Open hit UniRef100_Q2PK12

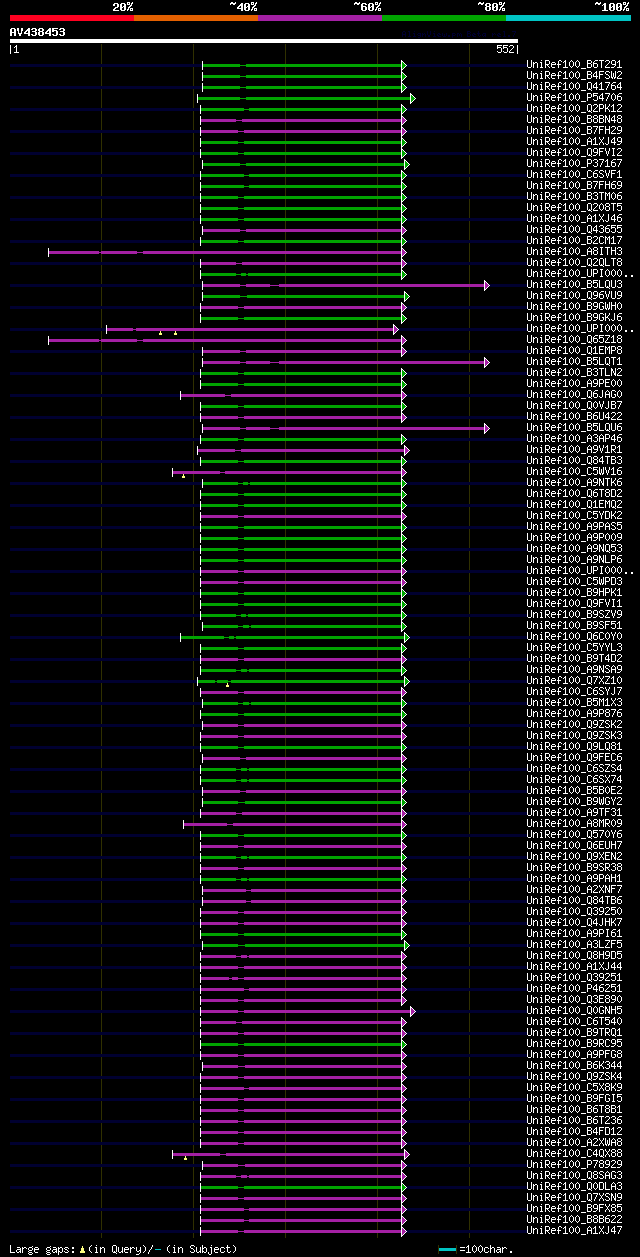coord(573,109)
